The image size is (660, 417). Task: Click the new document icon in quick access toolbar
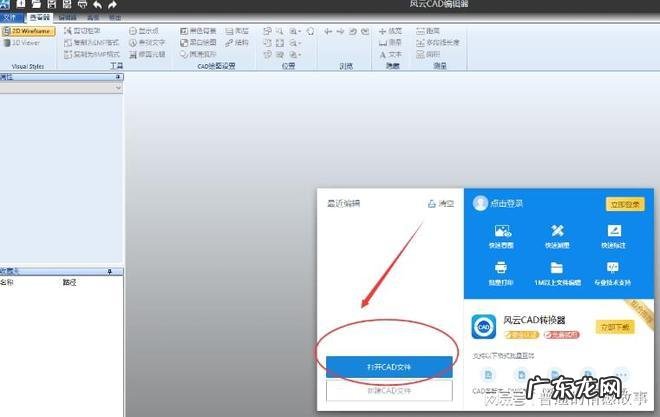(x=21, y=4)
